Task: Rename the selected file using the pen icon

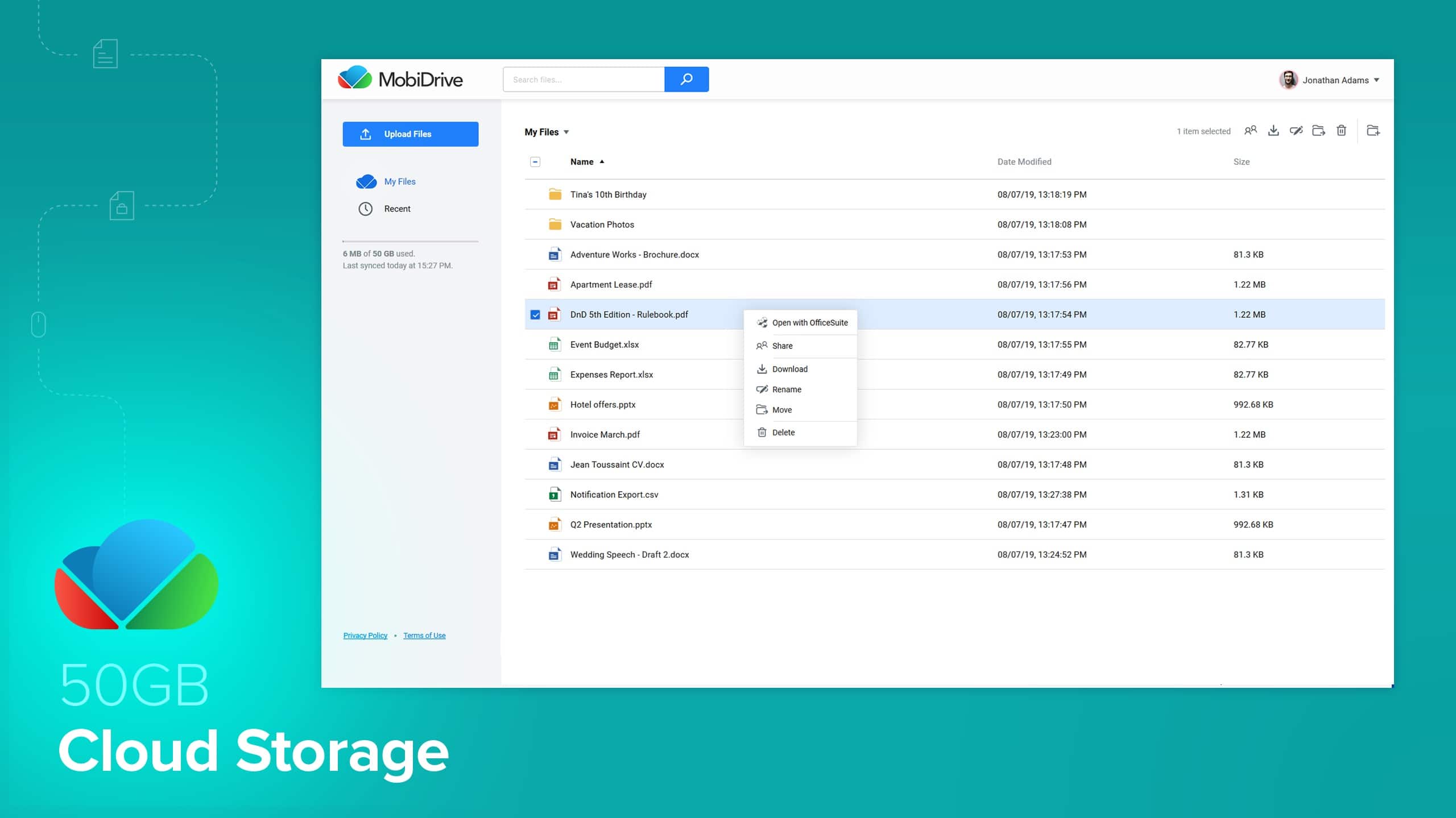Action: click(1297, 130)
